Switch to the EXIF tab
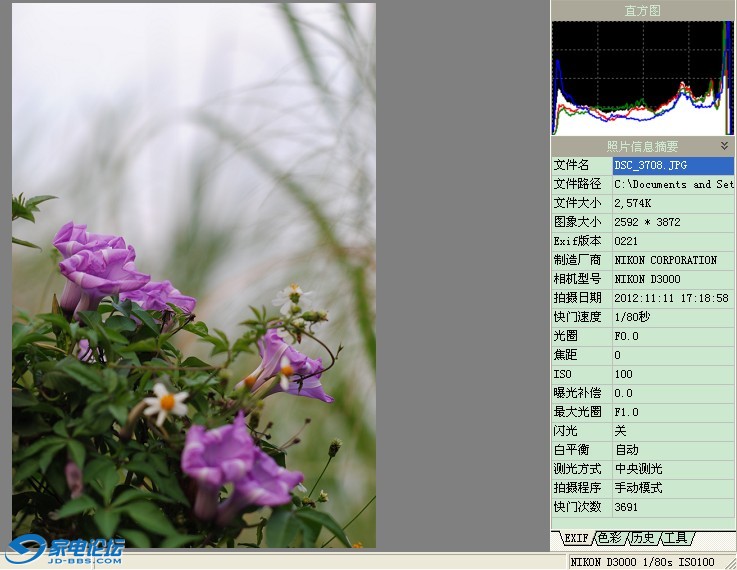The image size is (737, 570). point(576,538)
